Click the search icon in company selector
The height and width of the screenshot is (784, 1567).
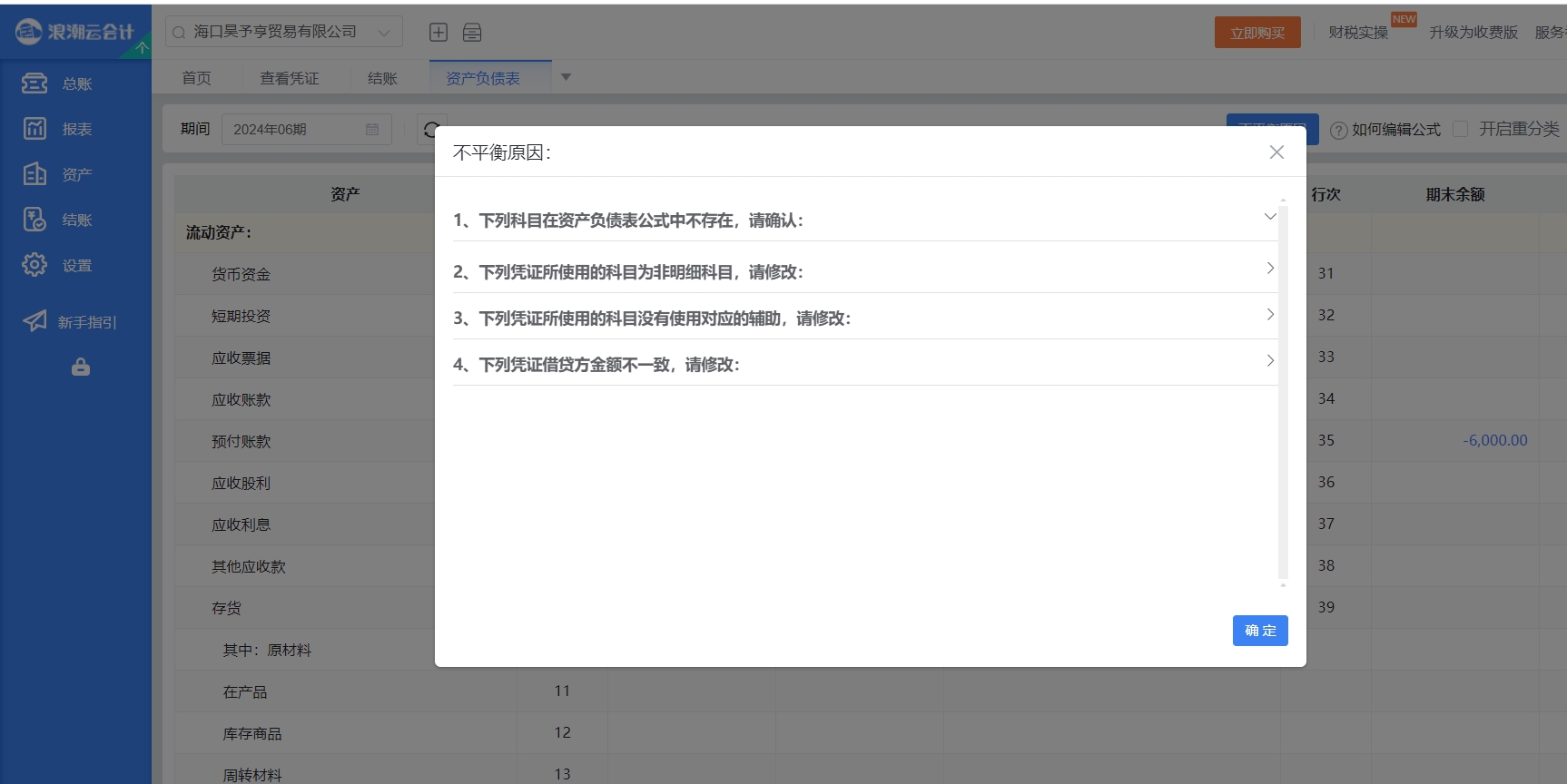pyautogui.click(x=179, y=33)
